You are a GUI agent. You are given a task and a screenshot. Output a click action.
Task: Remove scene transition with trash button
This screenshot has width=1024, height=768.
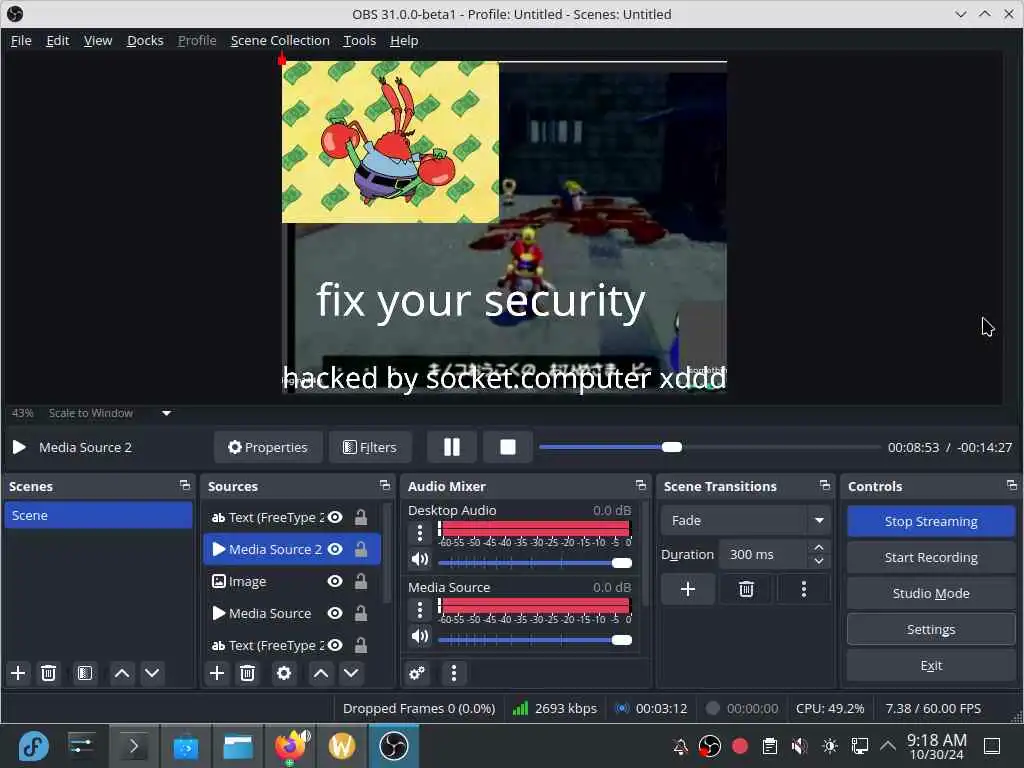[x=746, y=589]
